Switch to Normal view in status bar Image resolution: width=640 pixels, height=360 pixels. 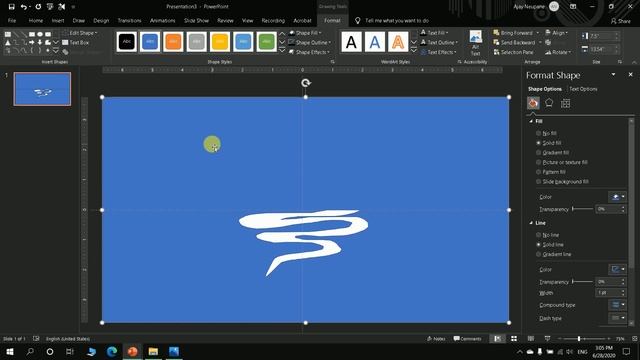pos(497,339)
